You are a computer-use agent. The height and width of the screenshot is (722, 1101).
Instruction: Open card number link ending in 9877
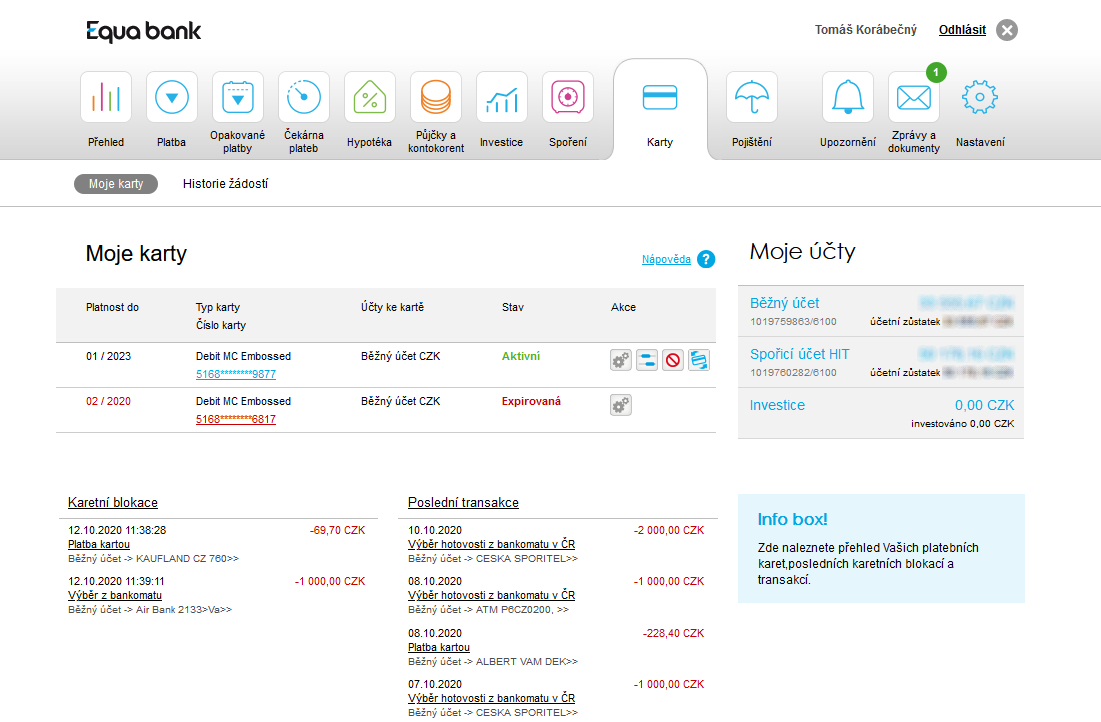(x=236, y=374)
